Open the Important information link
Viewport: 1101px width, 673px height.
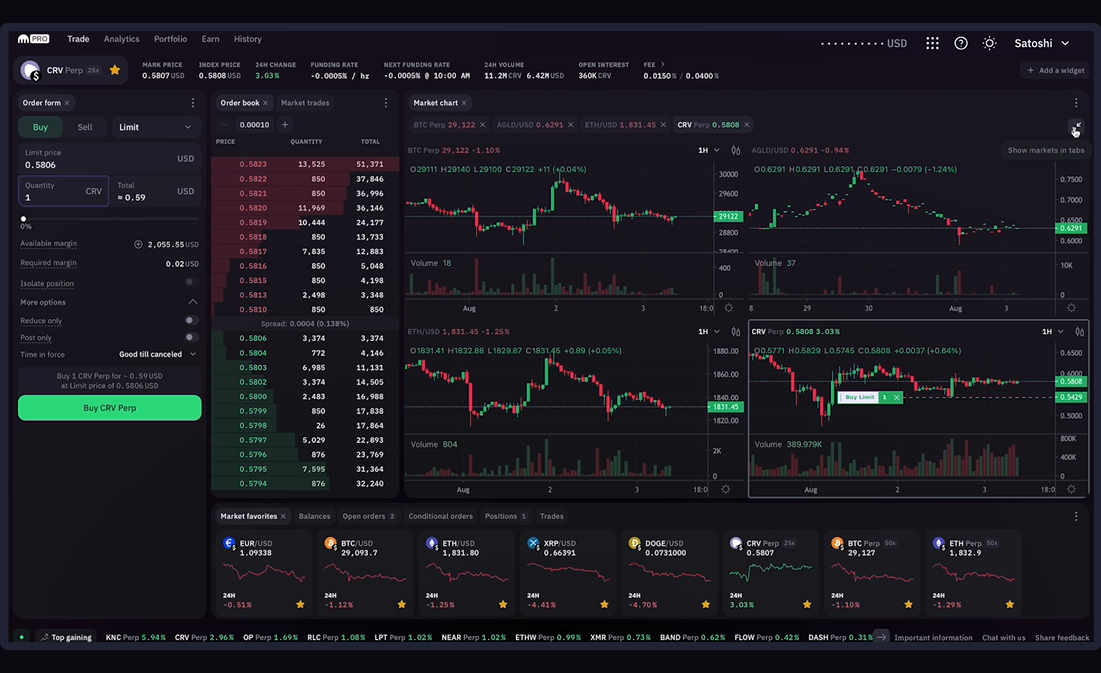point(933,638)
